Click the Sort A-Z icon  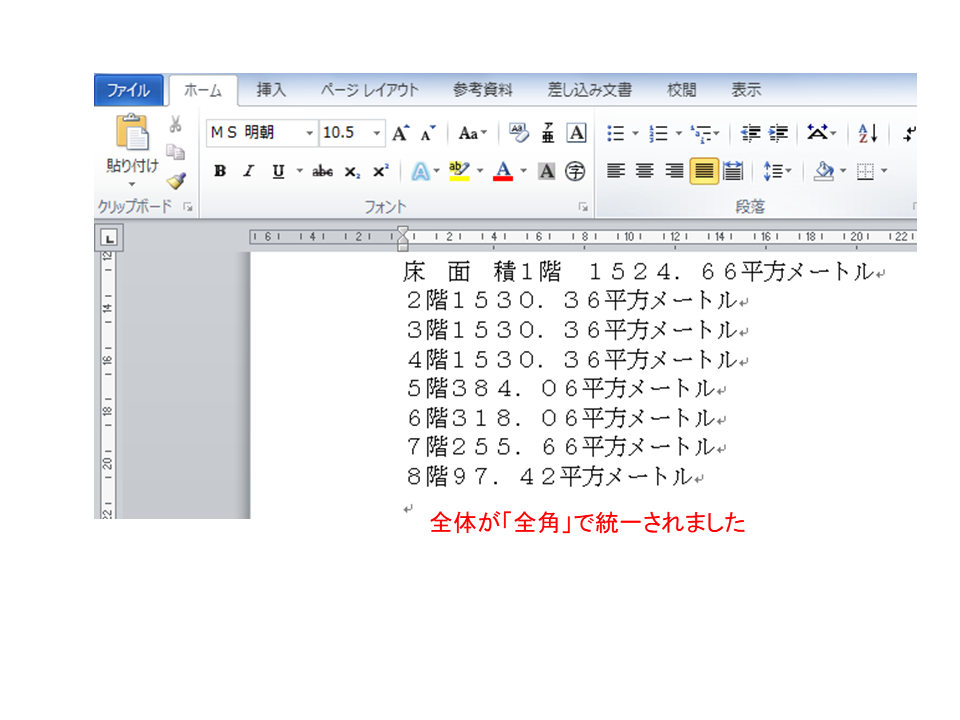pos(868,133)
